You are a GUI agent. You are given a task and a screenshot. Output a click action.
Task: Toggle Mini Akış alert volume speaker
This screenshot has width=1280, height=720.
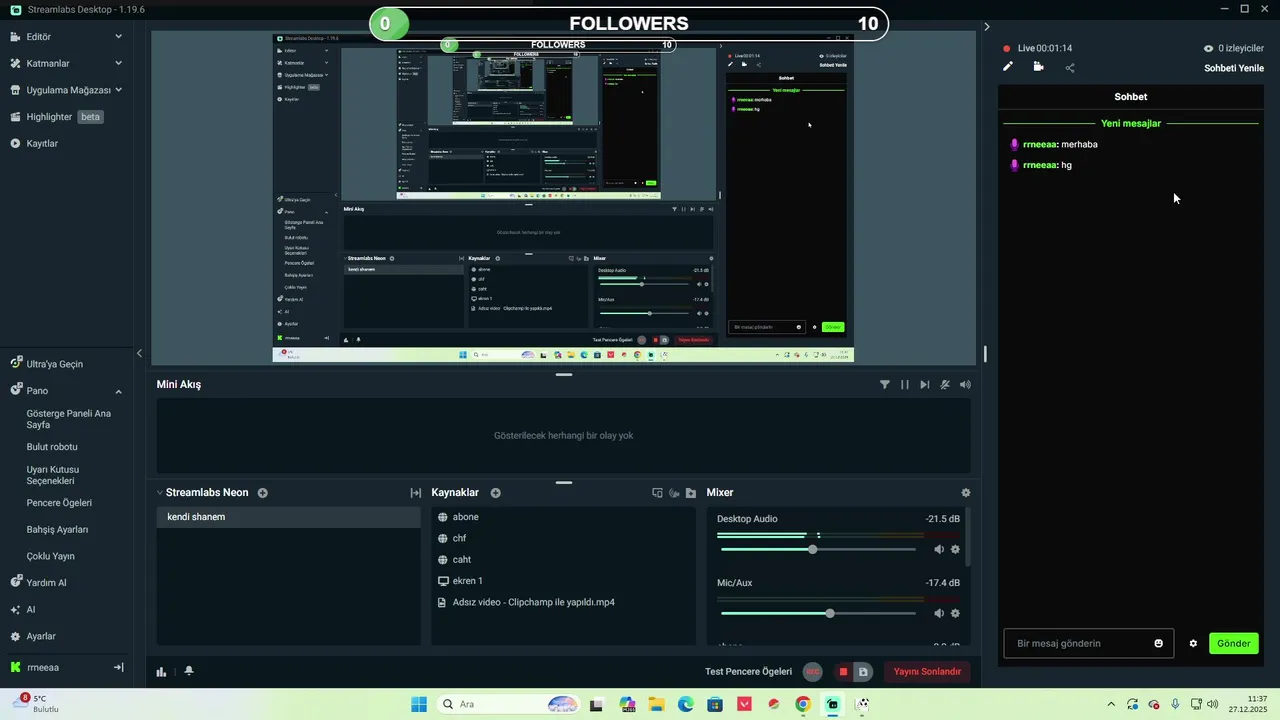[965, 384]
